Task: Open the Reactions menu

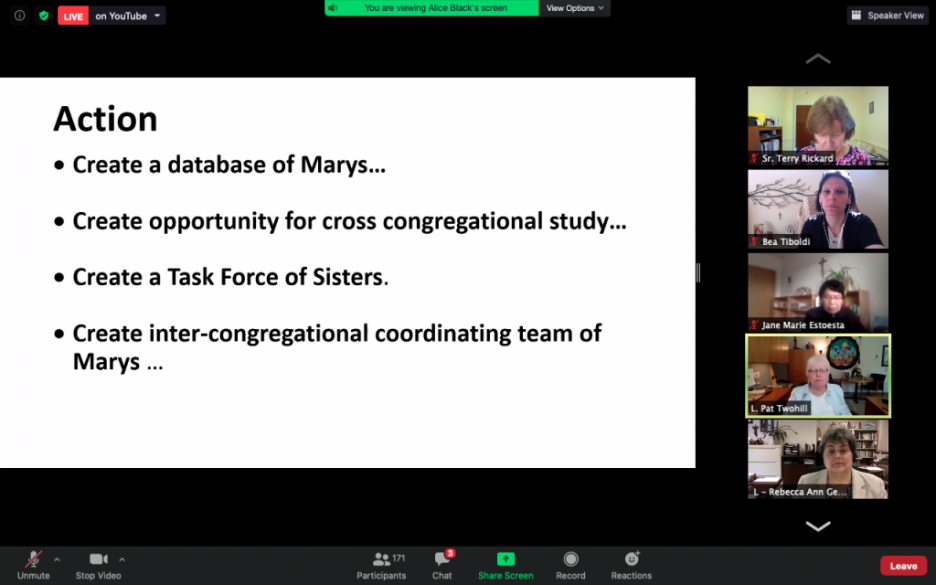Action: coord(631,564)
